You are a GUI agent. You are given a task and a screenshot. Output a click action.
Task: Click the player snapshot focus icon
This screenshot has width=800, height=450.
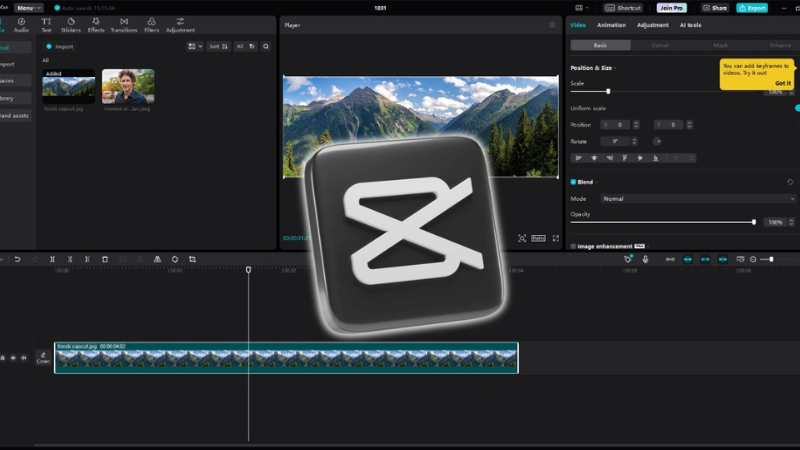(x=522, y=238)
